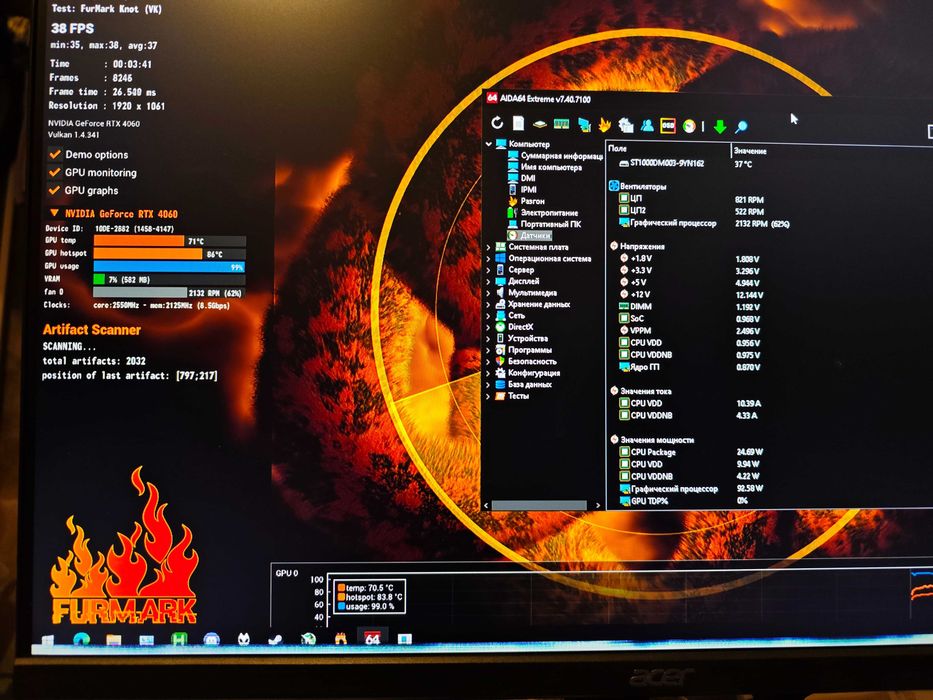Open the AIDA64 Report page icon
933x700 pixels.
pos(519,123)
